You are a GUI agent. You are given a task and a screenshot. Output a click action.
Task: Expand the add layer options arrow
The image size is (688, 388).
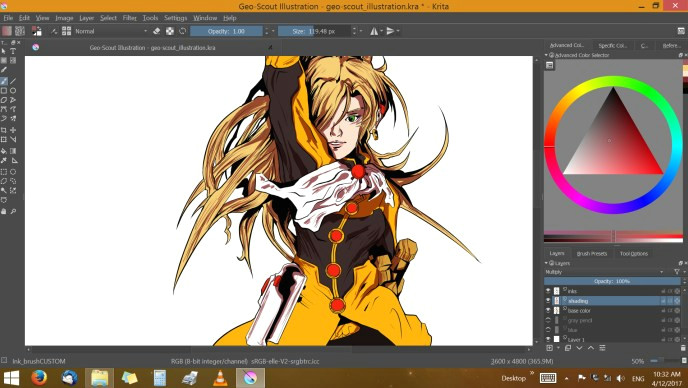pyautogui.click(x=558, y=348)
